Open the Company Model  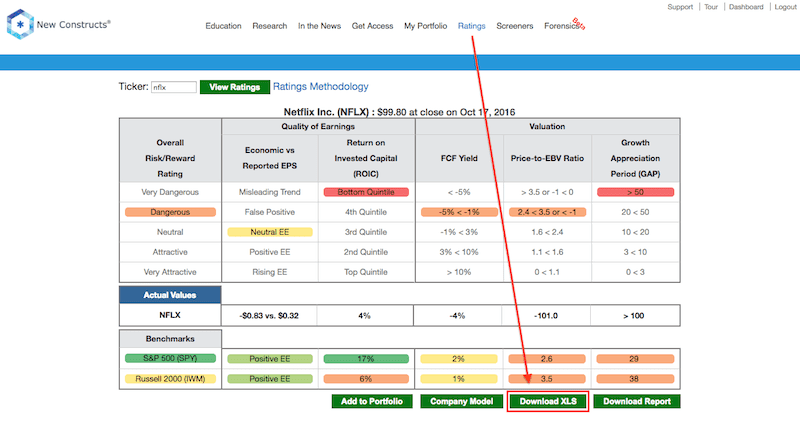pyautogui.click(x=461, y=402)
